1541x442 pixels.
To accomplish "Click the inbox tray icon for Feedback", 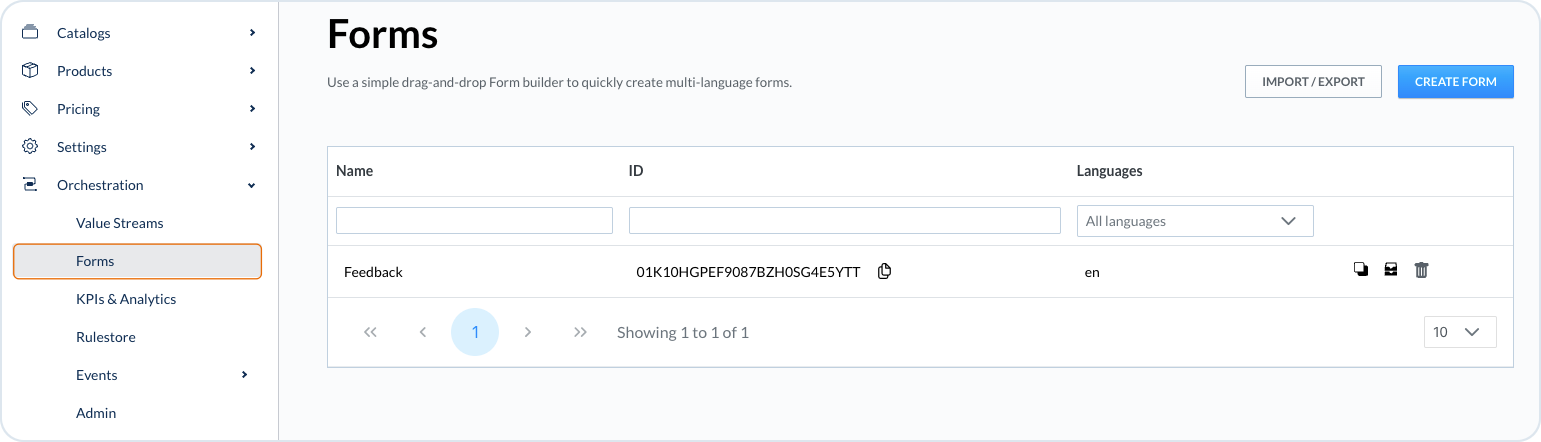I will tap(1390, 270).
